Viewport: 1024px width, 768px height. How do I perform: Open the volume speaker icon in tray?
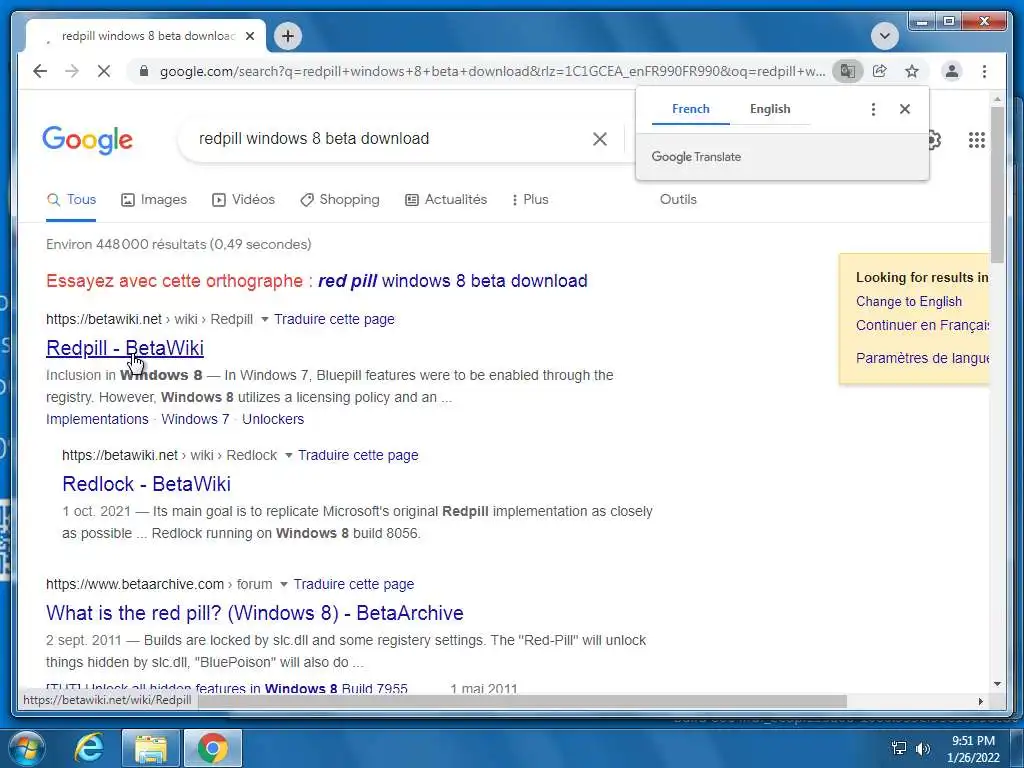922,748
